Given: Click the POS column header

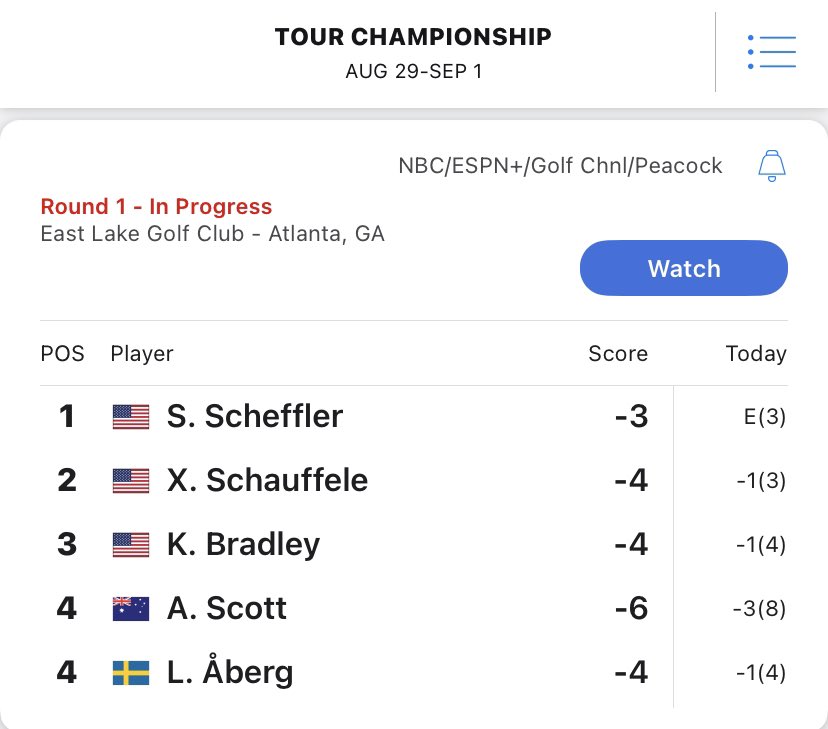Looking at the screenshot, I should point(62,354).
